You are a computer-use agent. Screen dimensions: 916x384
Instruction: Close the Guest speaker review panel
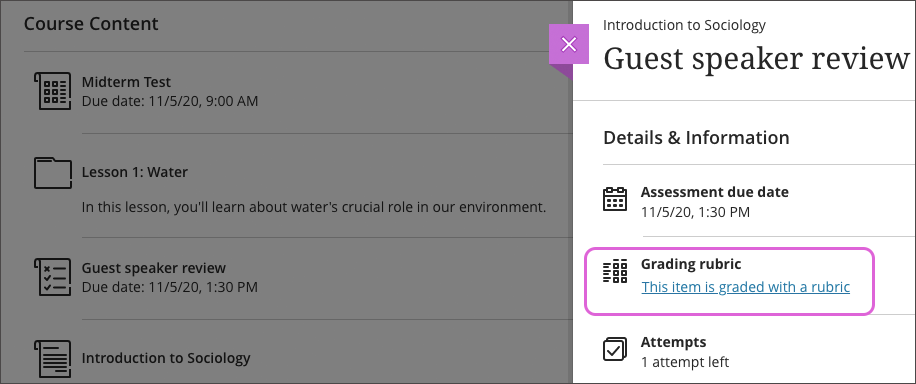pyautogui.click(x=568, y=44)
